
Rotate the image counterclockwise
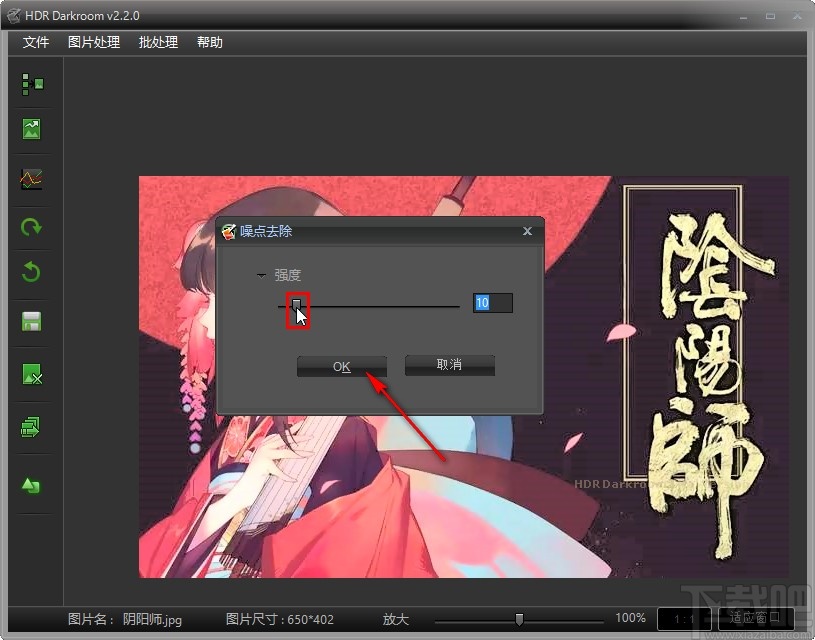tap(32, 272)
